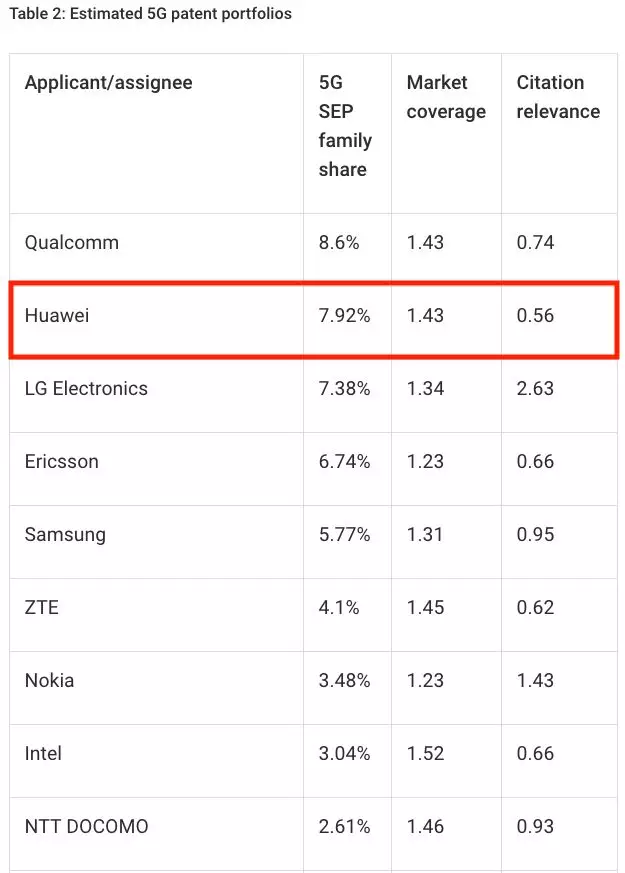Select Intel's 1.52 market coverage value
Viewport: 625px width, 873px height.
[425, 754]
